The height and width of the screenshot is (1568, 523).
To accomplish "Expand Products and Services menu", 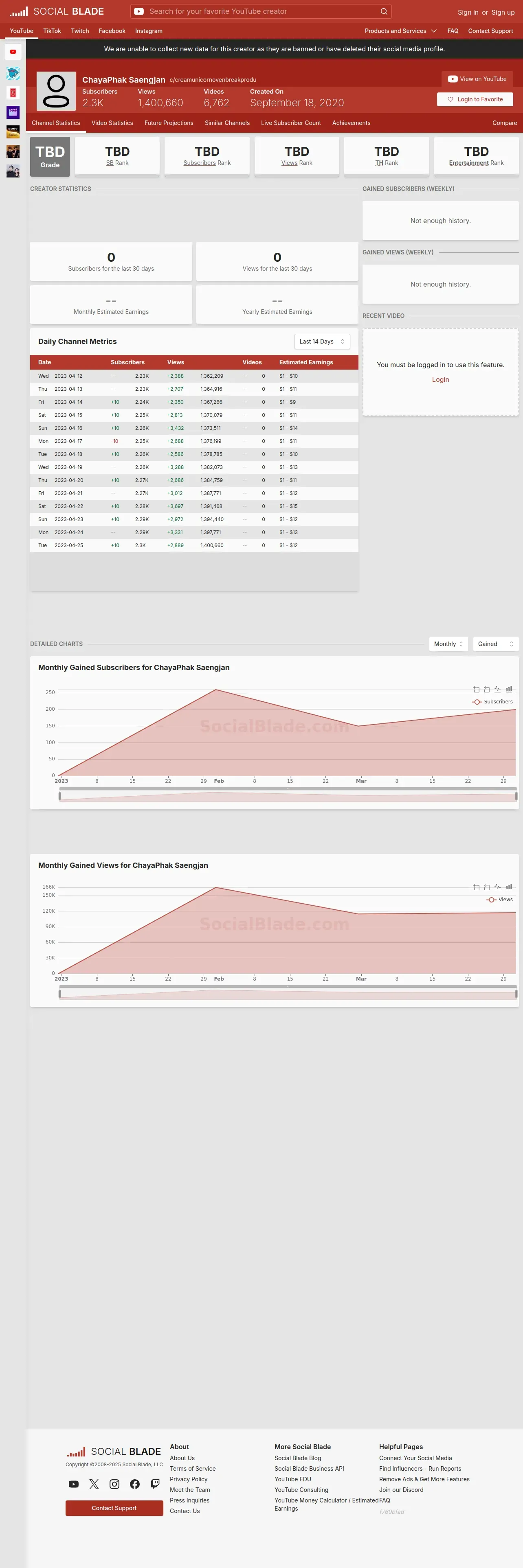I will point(401,31).
